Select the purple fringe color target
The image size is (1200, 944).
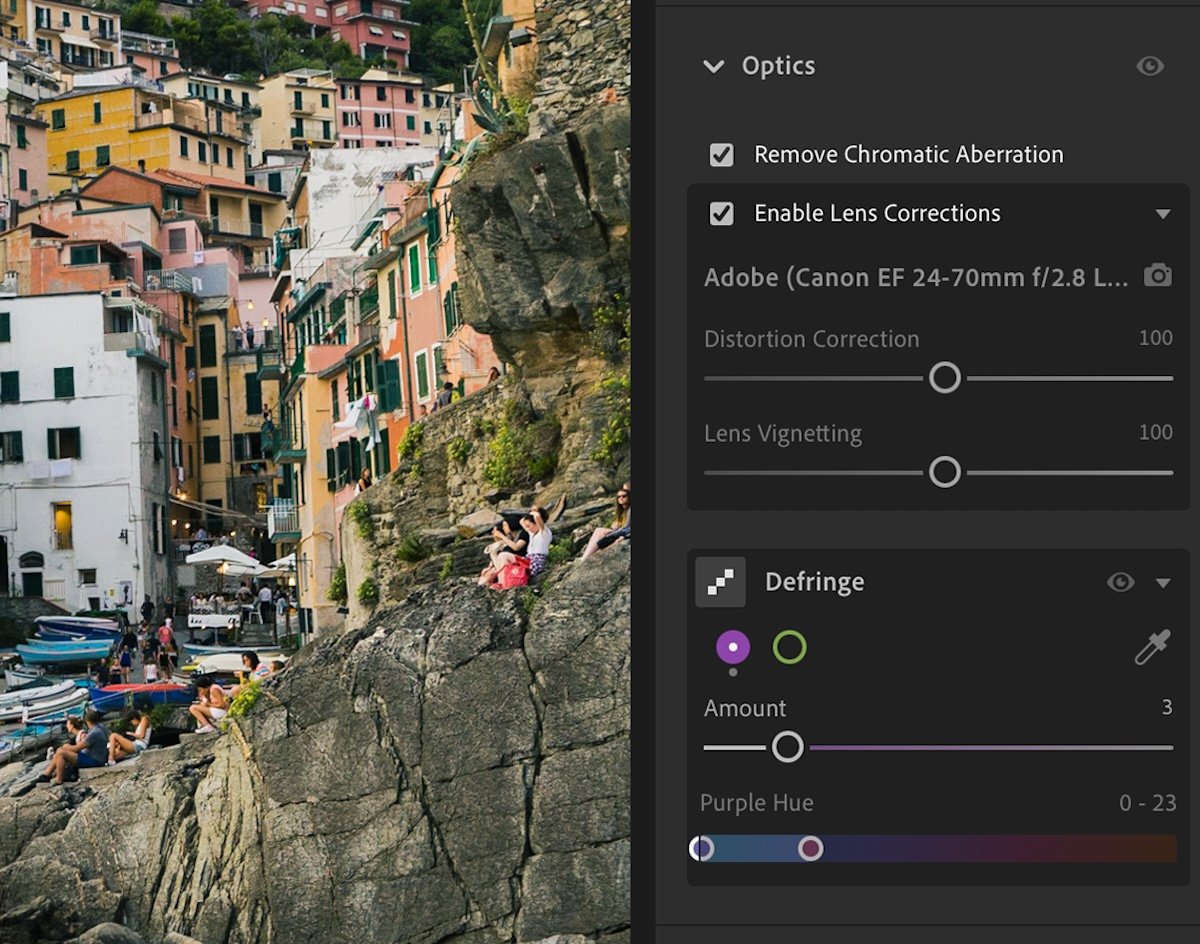point(732,648)
